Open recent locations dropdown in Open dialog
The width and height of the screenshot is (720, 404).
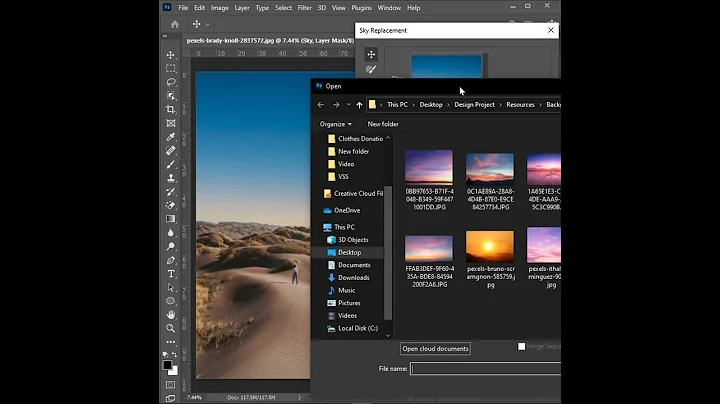(x=349, y=105)
